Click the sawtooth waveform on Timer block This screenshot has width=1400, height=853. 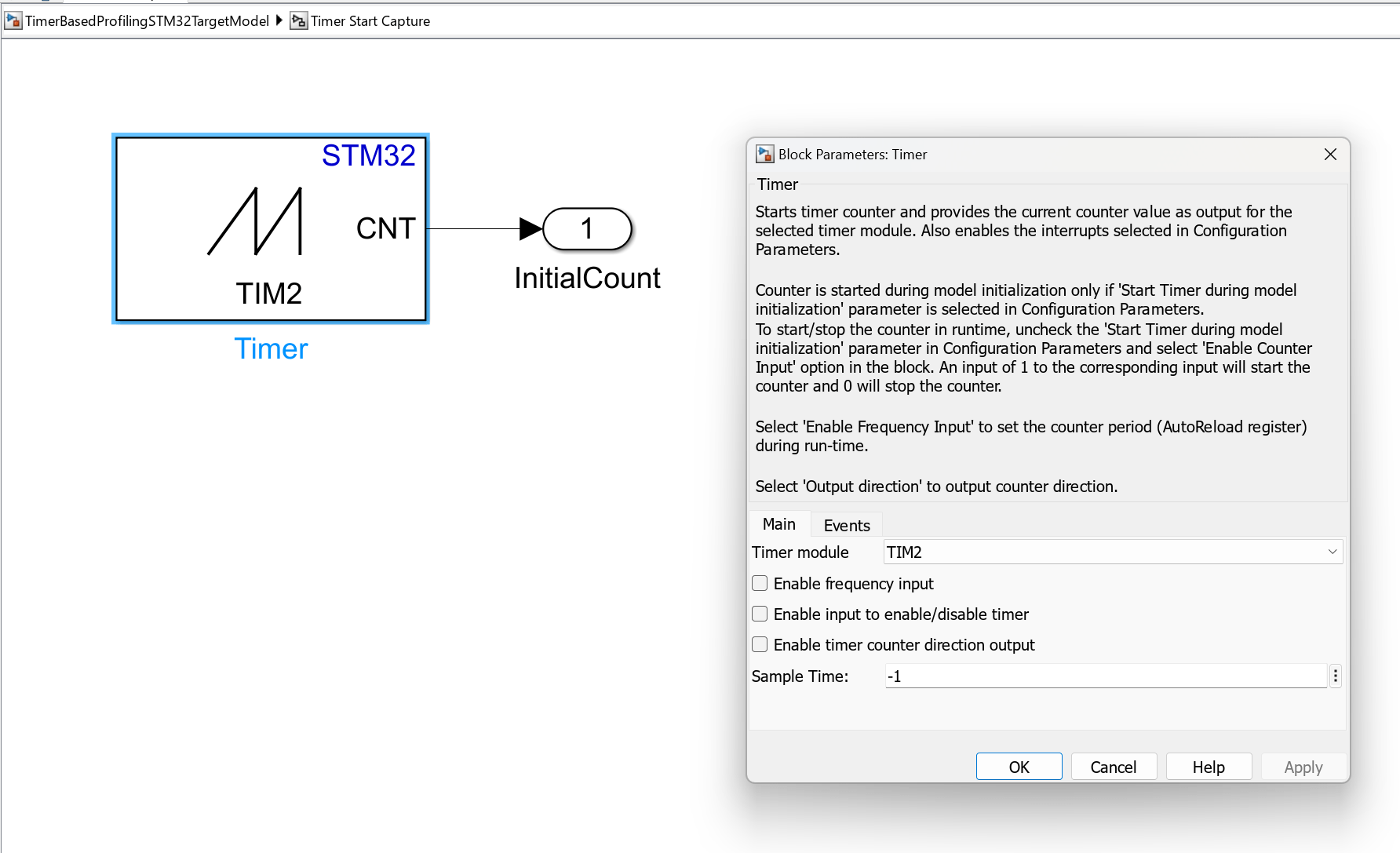coord(255,221)
